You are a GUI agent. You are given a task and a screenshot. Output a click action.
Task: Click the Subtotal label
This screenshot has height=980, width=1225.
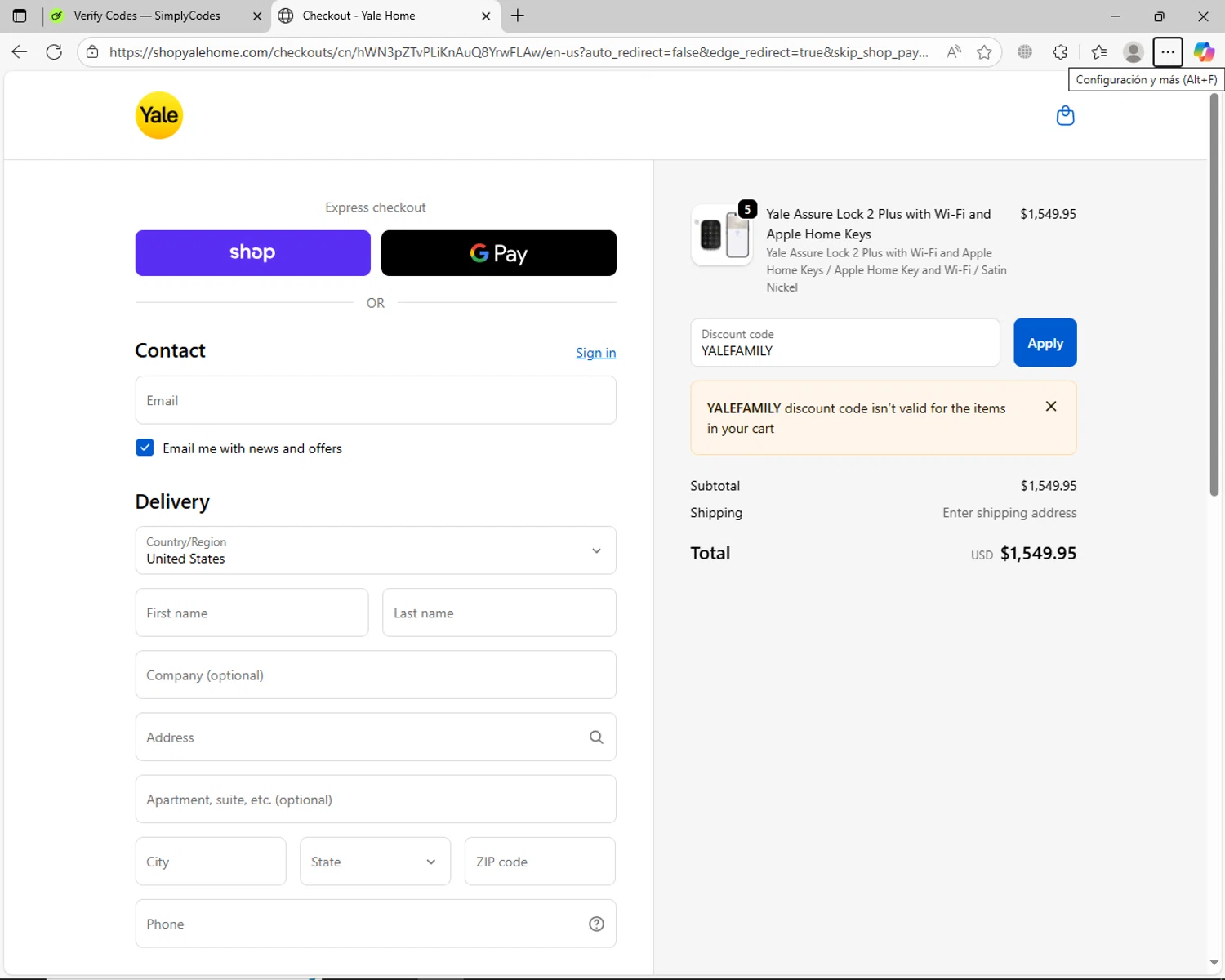(x=715, y=486)
